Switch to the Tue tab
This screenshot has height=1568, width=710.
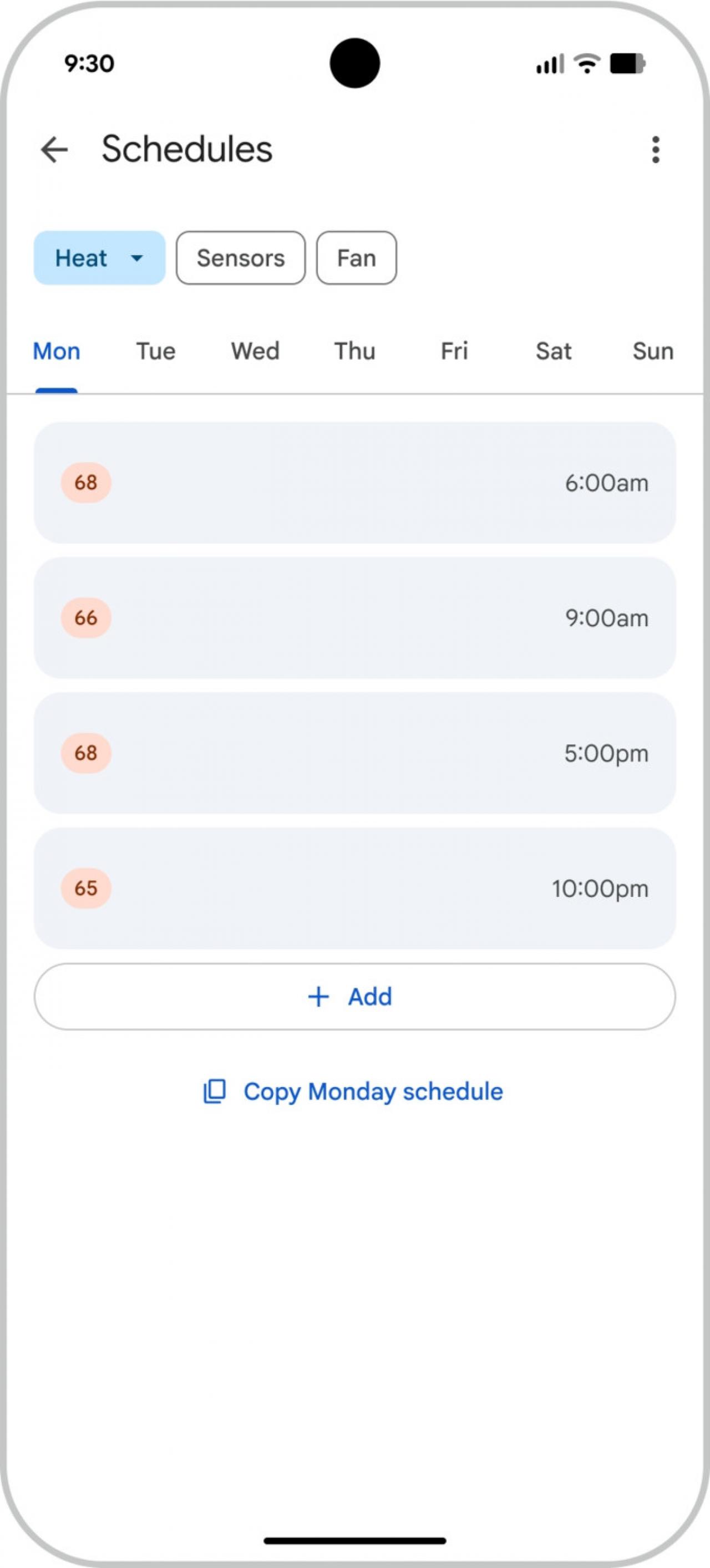(x=156, y=351)
